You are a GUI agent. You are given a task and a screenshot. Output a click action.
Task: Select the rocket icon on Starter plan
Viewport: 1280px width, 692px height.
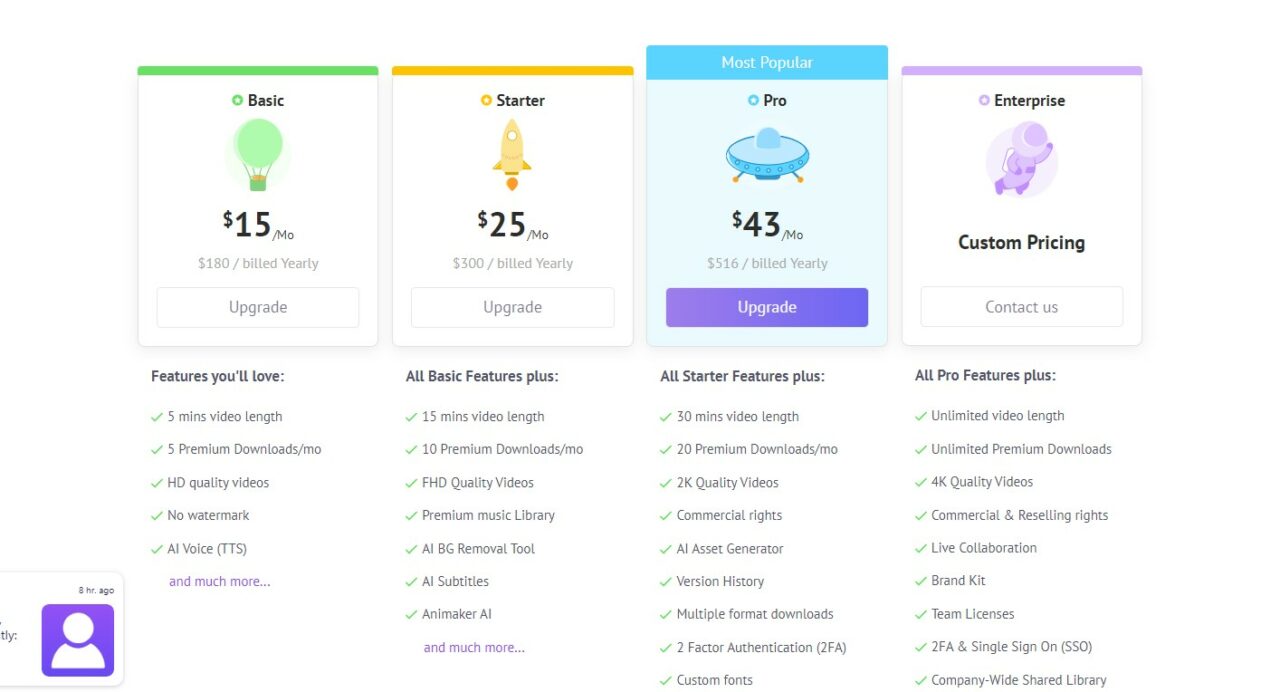(512, 157)
